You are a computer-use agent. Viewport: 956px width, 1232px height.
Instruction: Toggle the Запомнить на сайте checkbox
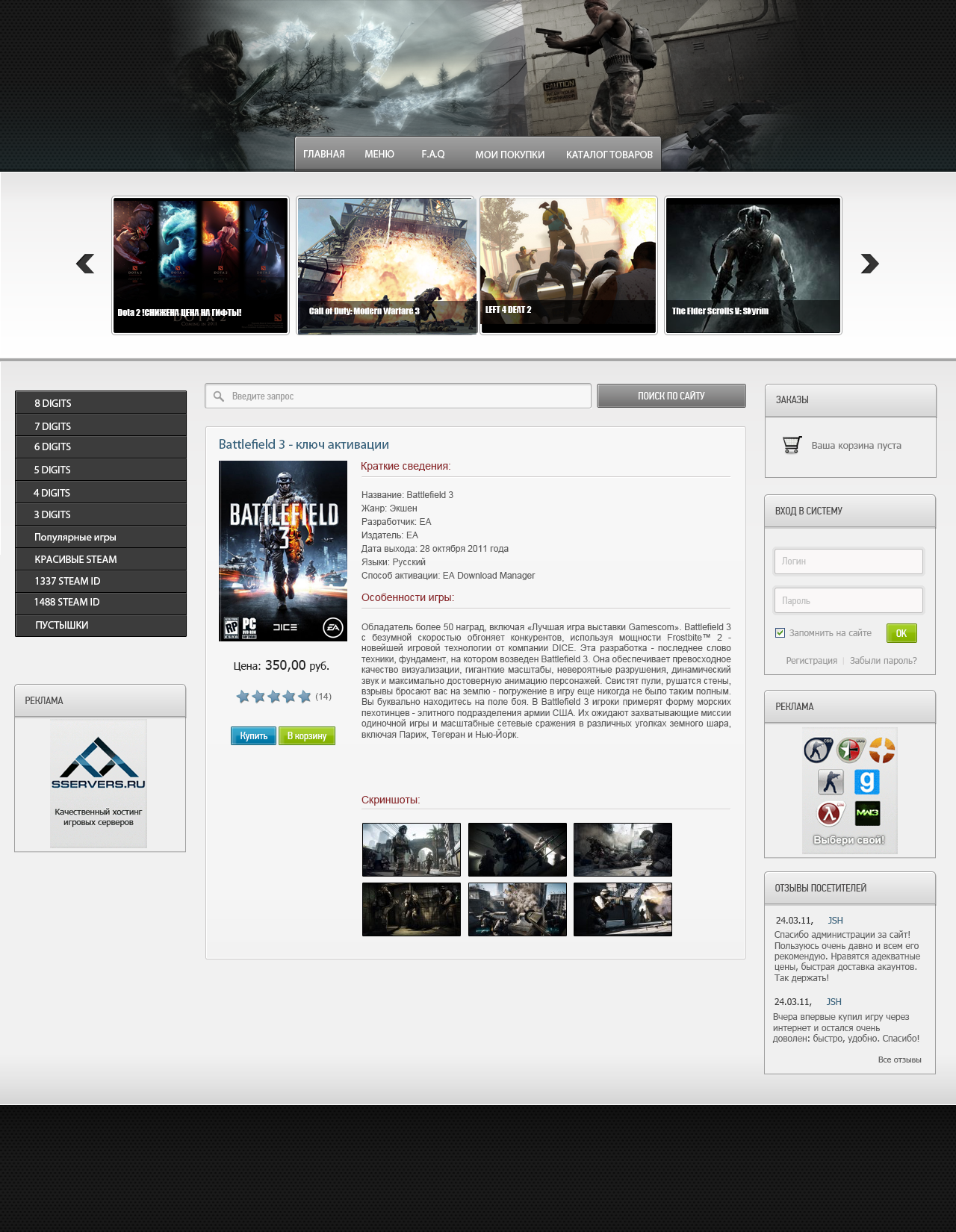(x=780, y=633)
